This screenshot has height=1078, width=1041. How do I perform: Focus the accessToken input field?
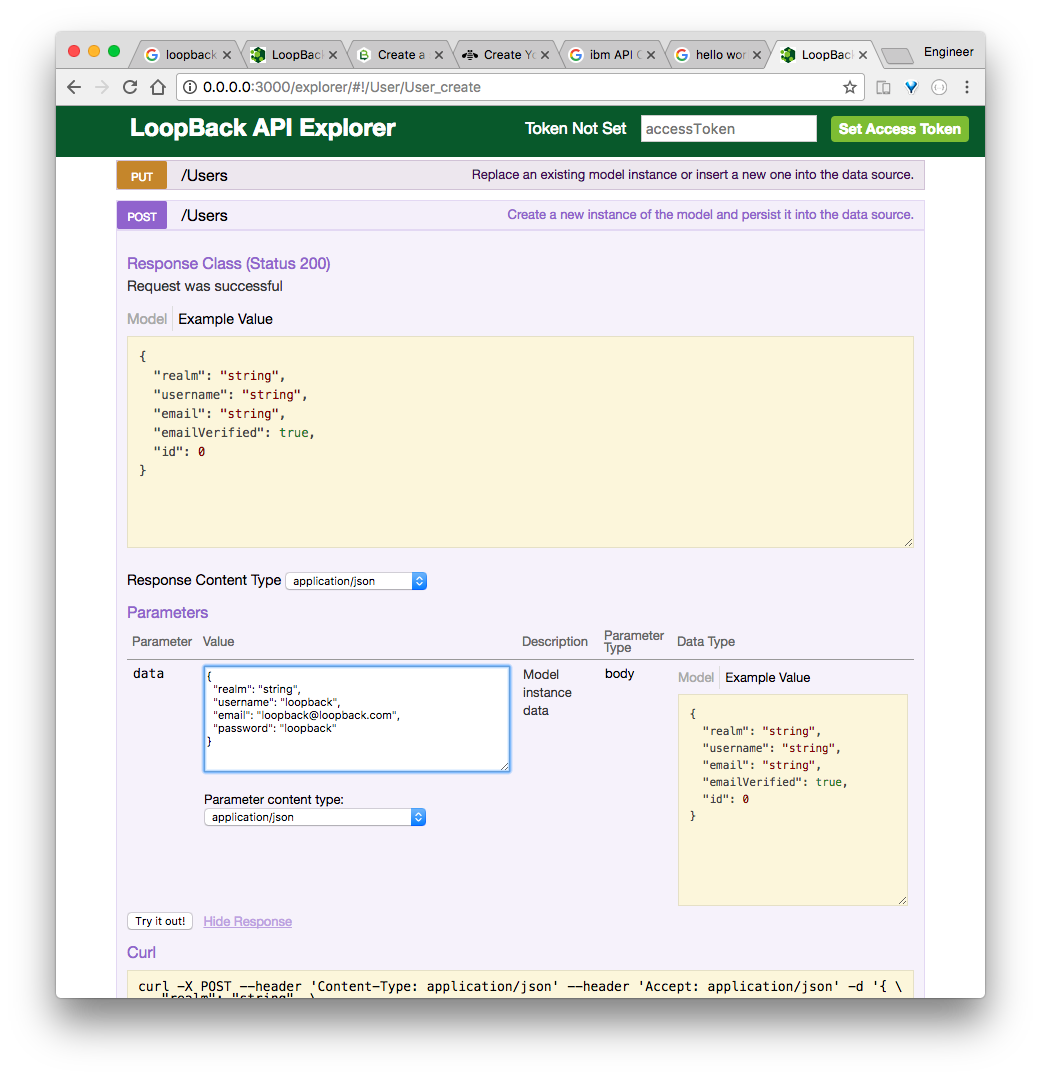pyautogui.click(x=728, y=129)
